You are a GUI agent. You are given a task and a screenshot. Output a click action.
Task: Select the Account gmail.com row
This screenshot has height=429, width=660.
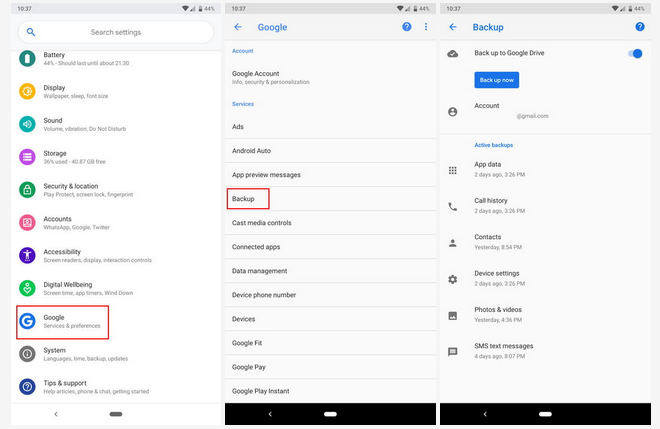[x=545, y=111]
